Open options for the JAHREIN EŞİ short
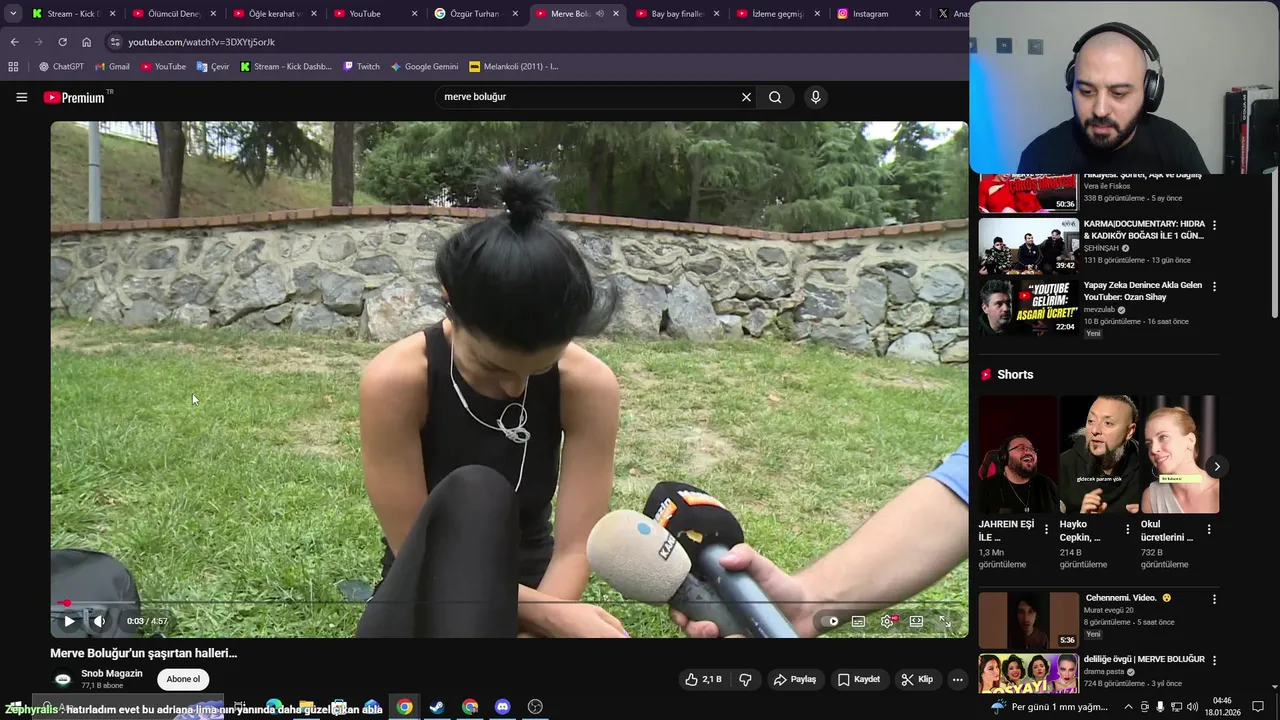Screen dimensions: 1280x720 point(1047,529)
